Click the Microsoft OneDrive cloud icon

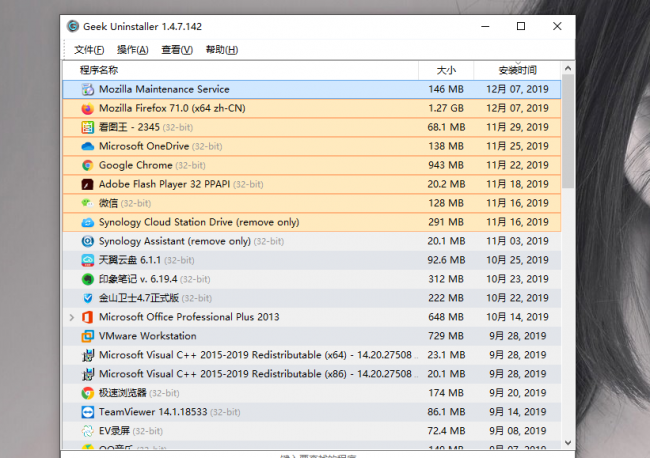87,146
